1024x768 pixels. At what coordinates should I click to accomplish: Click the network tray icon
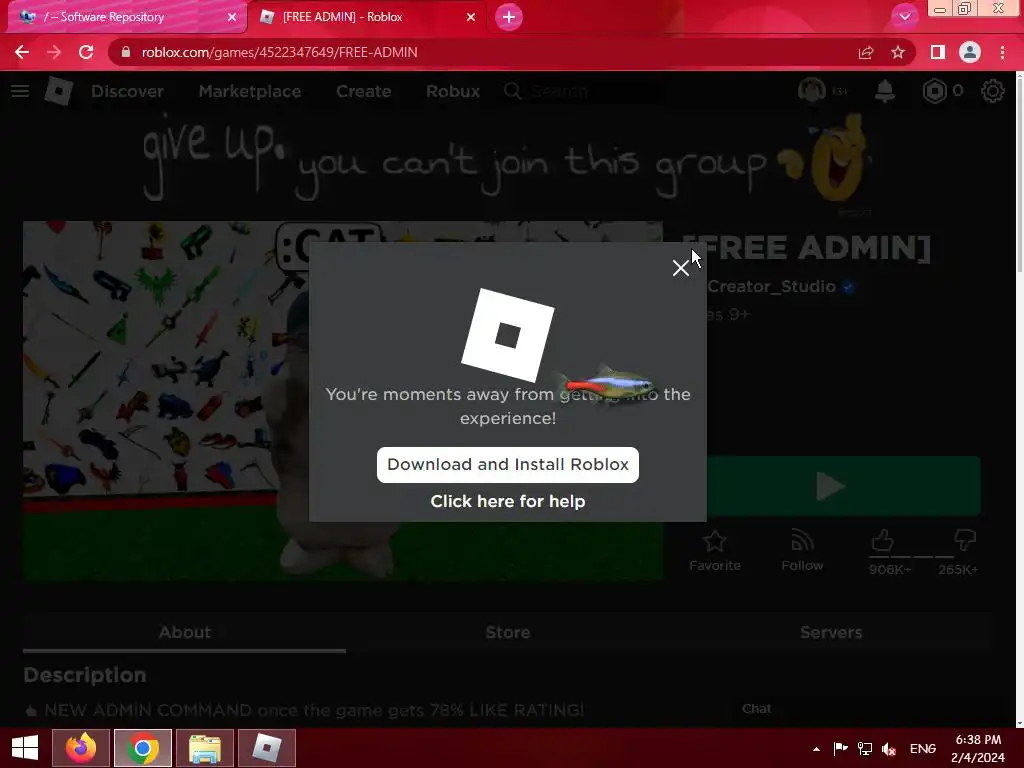(x=865, y=749)
